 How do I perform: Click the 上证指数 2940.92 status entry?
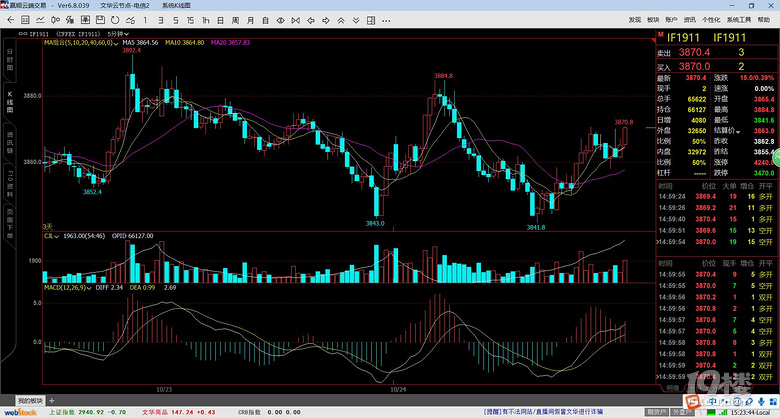point(87,412)
